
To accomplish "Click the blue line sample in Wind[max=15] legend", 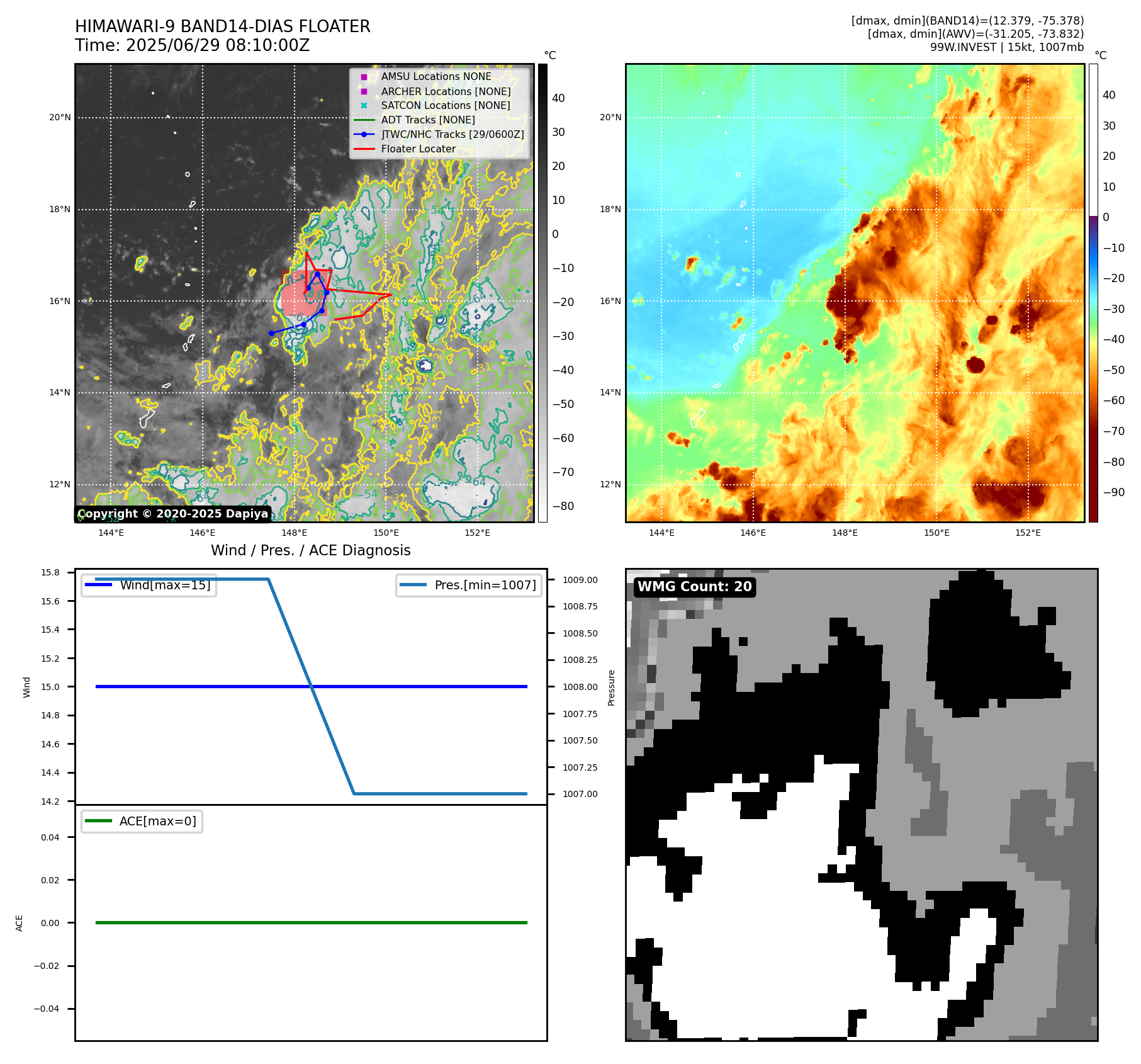I will pyautogui.click(x=98, y=585).
